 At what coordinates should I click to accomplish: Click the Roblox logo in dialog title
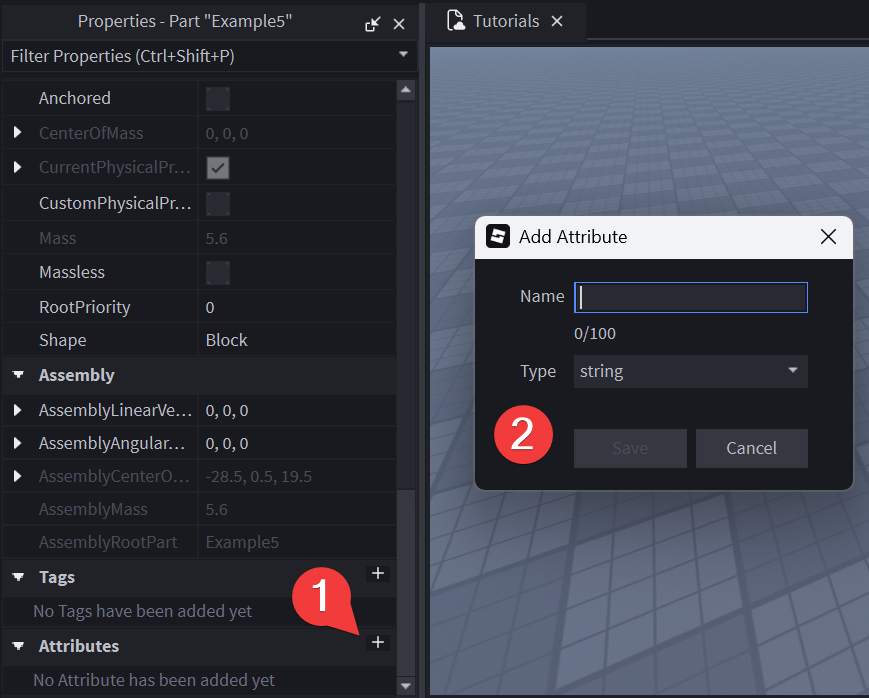(497, 237)
